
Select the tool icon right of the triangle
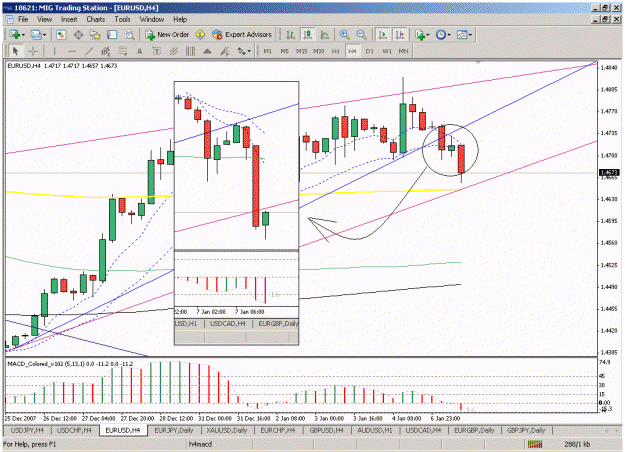tap(225, 51)
